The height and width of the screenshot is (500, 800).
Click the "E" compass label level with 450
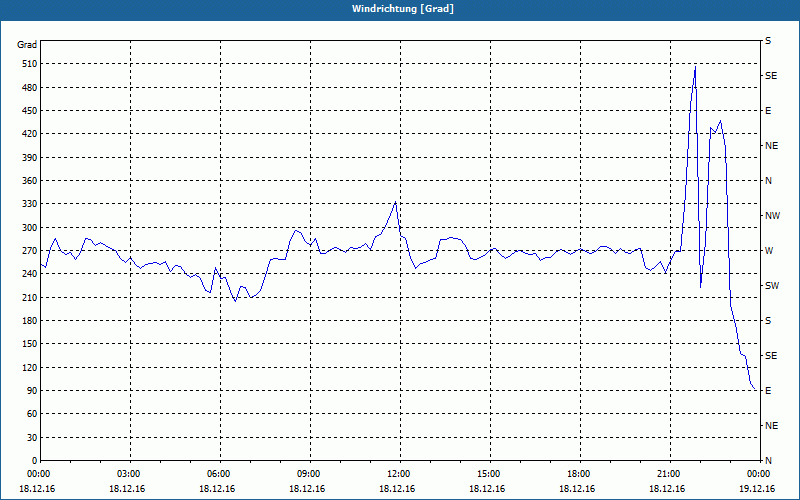tap(768, 111)
